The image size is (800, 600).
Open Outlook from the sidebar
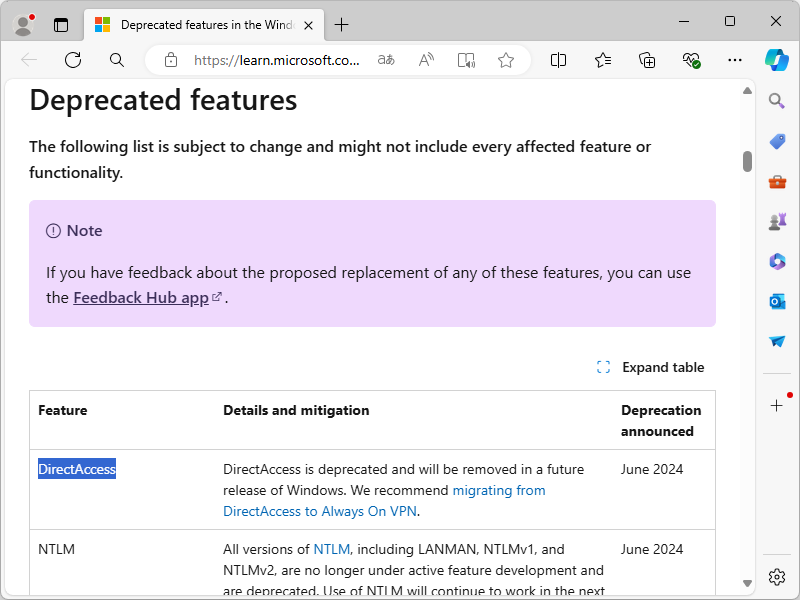click(x=777, y=301)
